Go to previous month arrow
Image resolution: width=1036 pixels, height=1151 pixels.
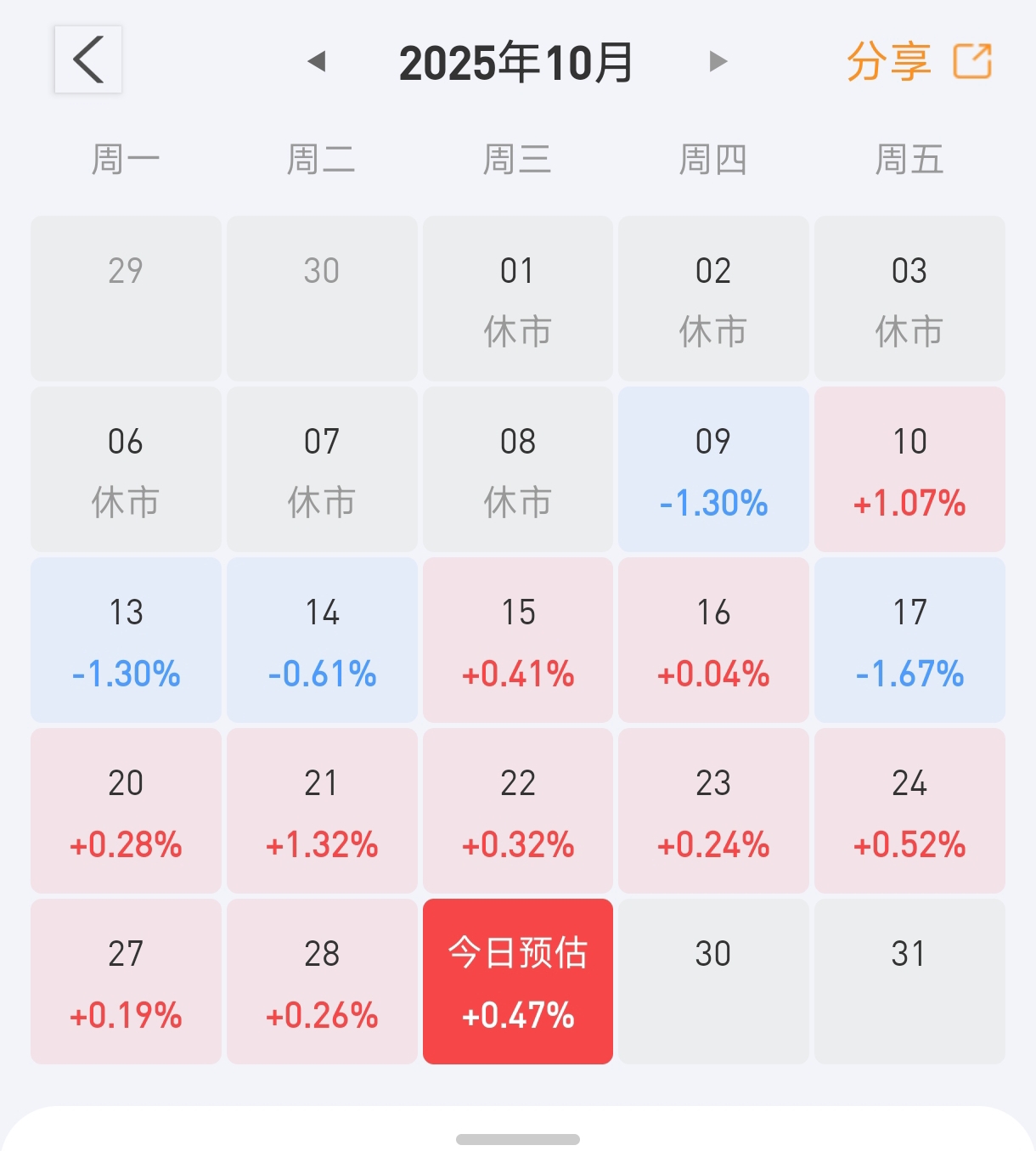[317, 61]
